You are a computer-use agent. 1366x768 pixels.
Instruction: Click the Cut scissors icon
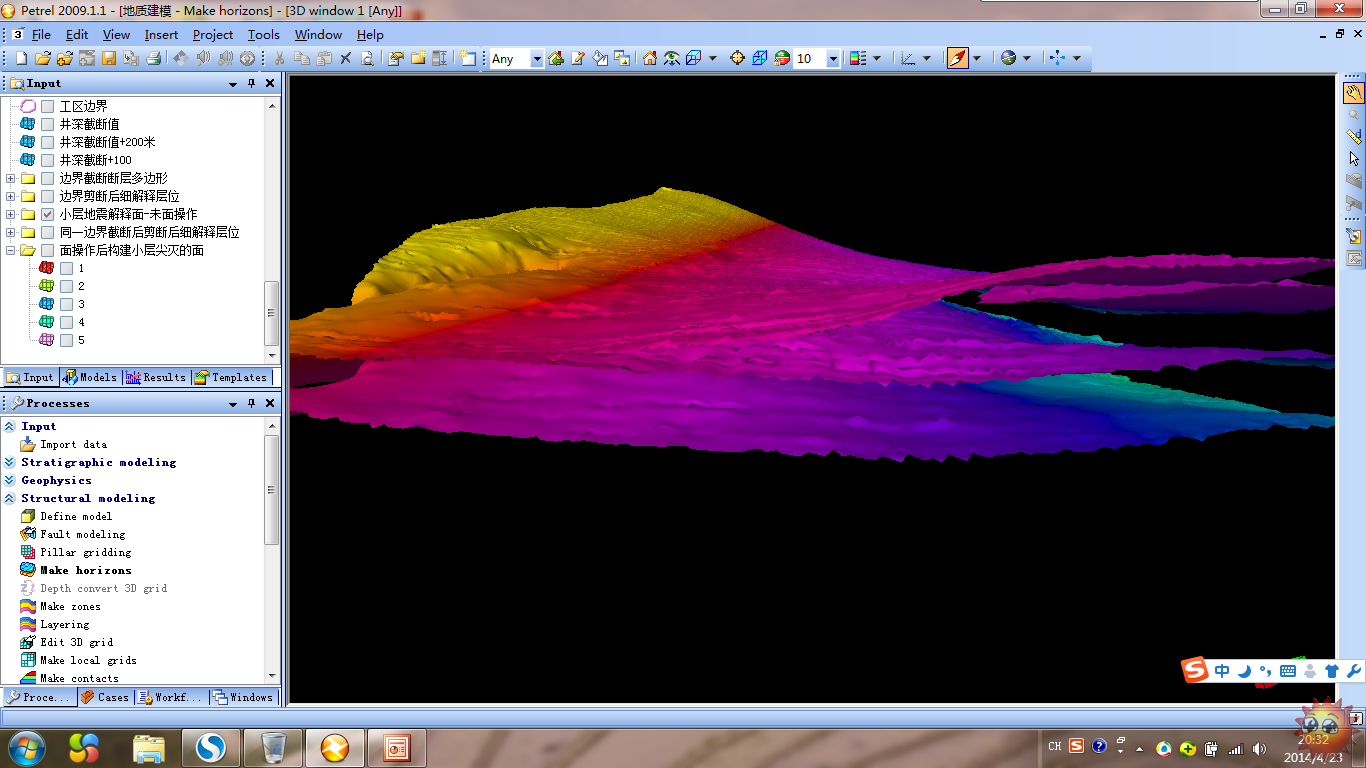click(x=279, y=59)
